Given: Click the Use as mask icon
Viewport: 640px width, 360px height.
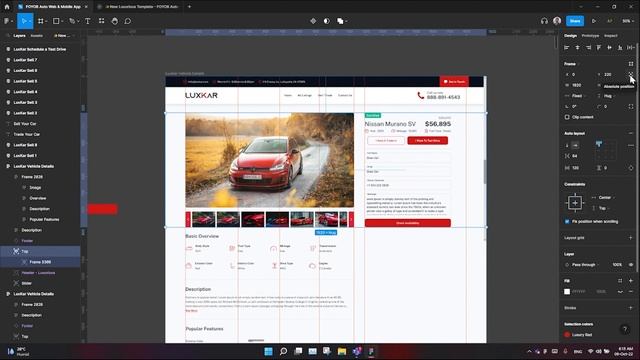Looking at the screenshot, I should click(x=327, y=21).
